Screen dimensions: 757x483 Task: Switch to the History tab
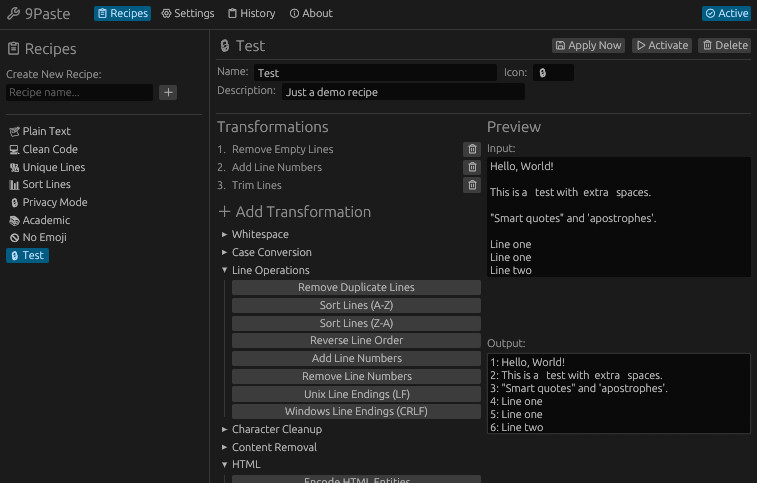[251, 14]
